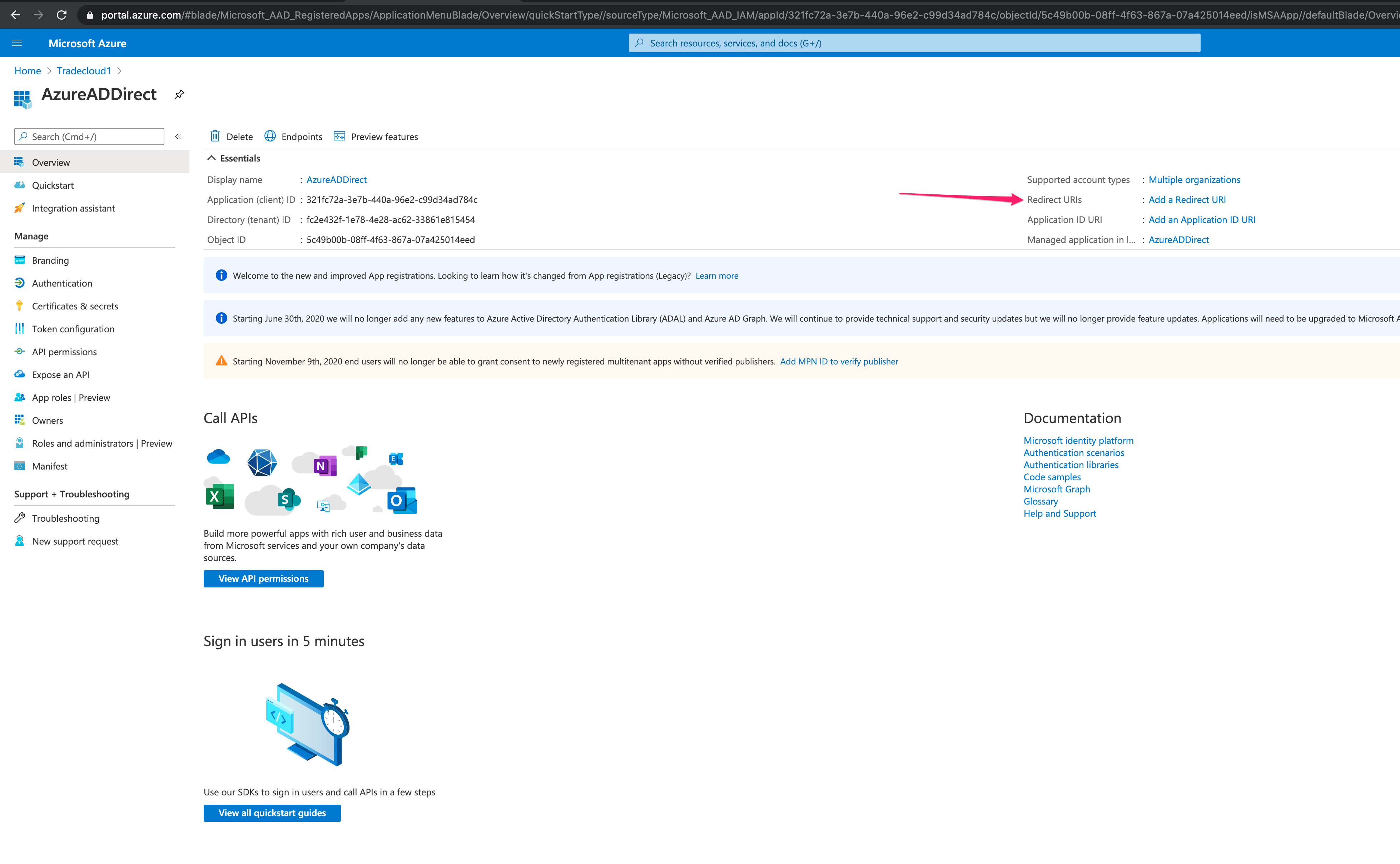Screen dimensions: 1400x864
Task: Click View all quickstart guides button
Action: [x=272, y=813]
